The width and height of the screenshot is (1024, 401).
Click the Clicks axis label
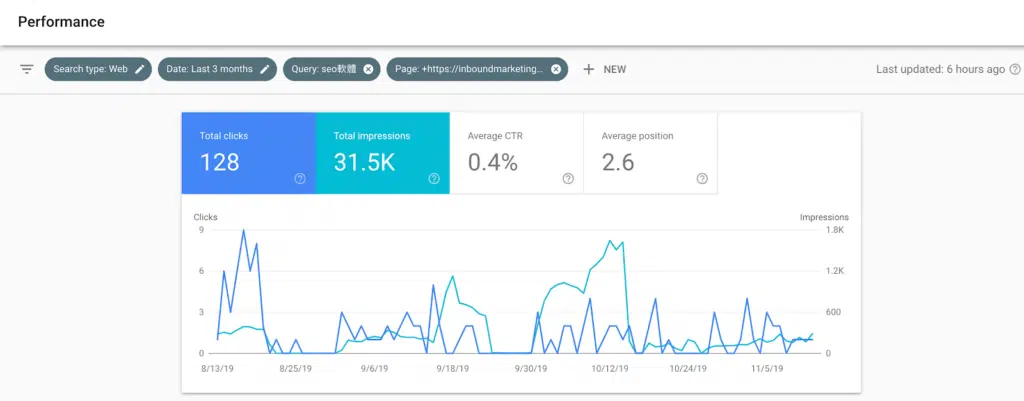click(206, 217)
